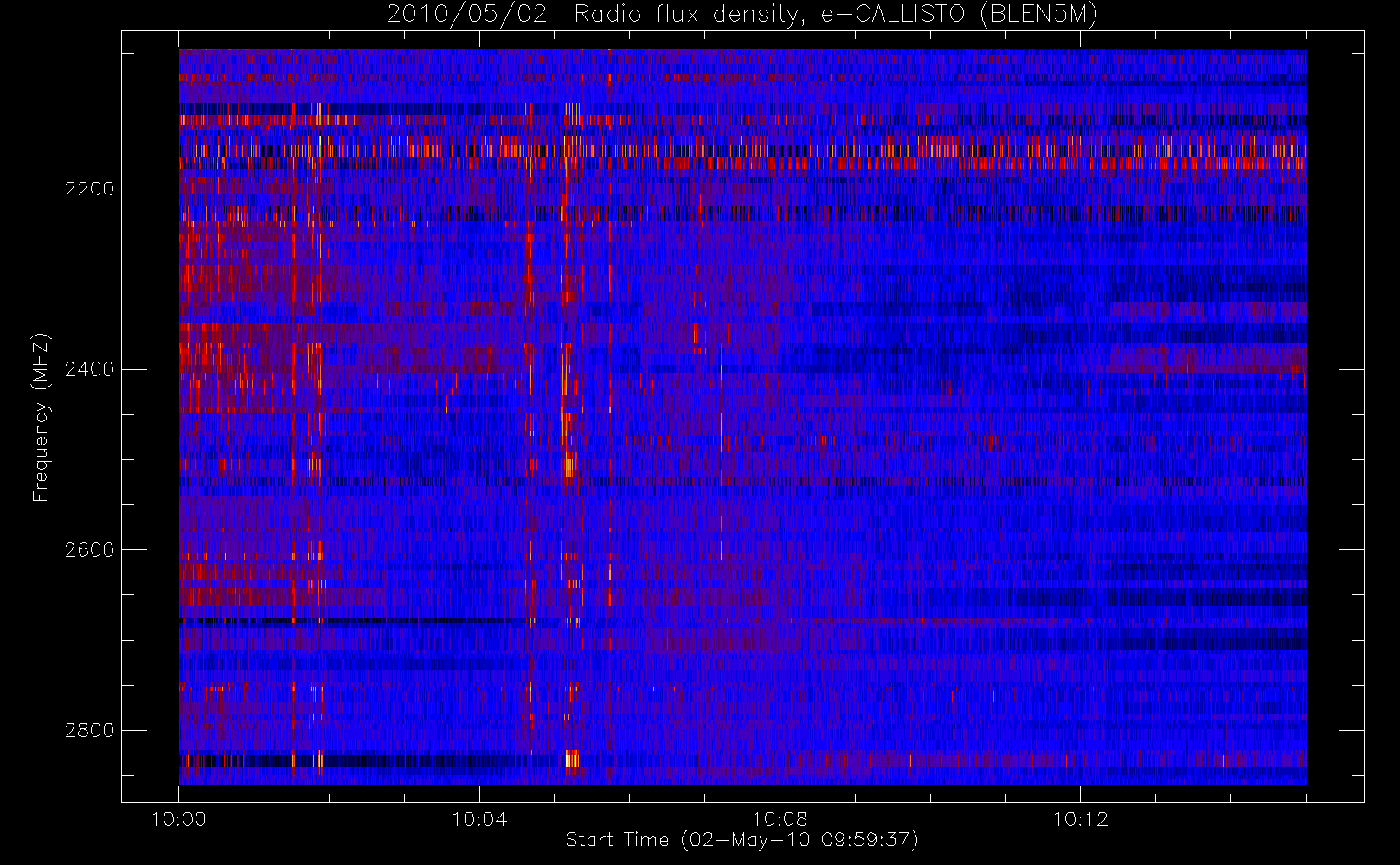Click the 2400 frequency tick label

click(x=89, y=369)
